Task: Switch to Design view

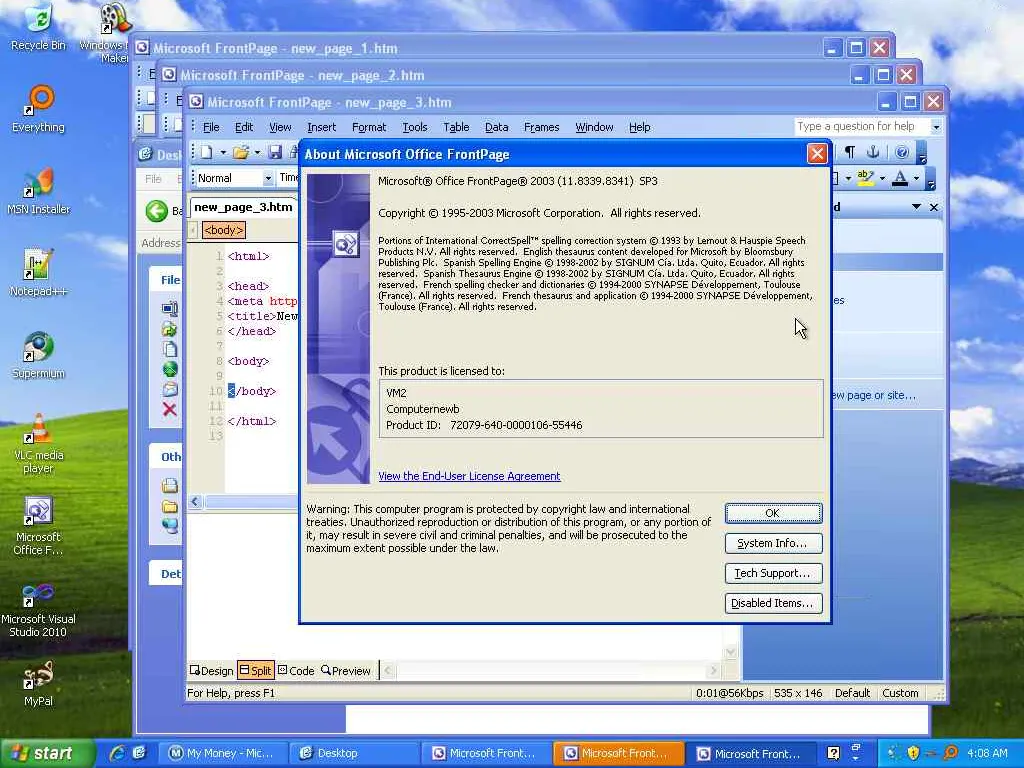Action: tap(211, 671)
